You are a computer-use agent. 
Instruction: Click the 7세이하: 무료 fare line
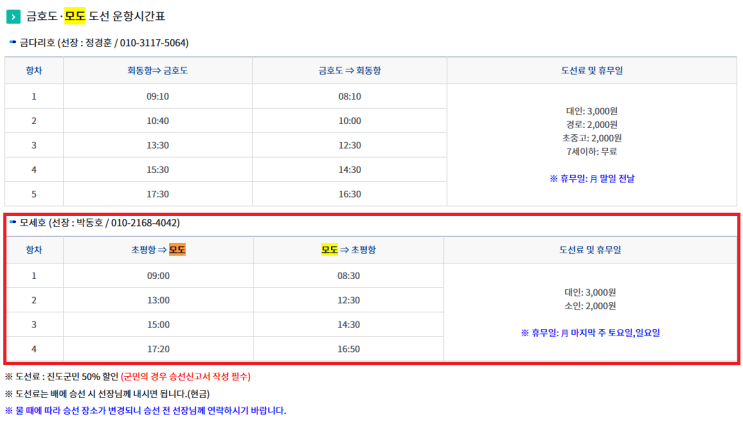pyautogui.click(x=592, y=152)
